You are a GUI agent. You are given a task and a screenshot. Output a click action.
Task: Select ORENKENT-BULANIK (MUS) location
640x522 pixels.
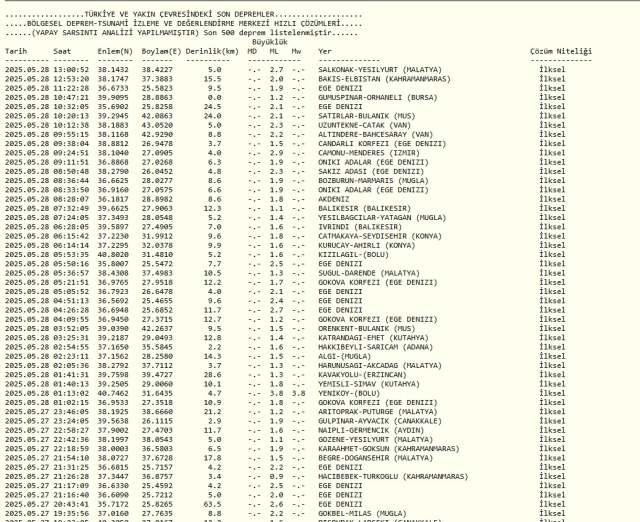367,329
